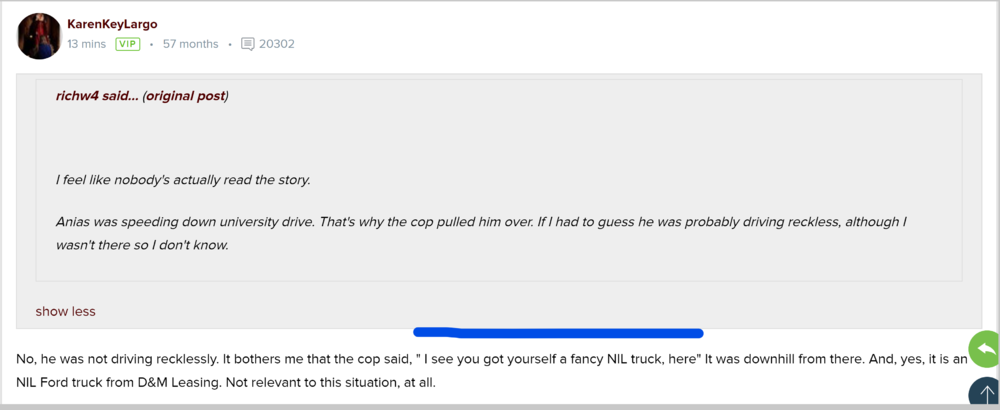This screenshot has height=410, width=1000.
Task: Click the word said in the quote header
Action: pyautogui.click(x=118, y=96)
